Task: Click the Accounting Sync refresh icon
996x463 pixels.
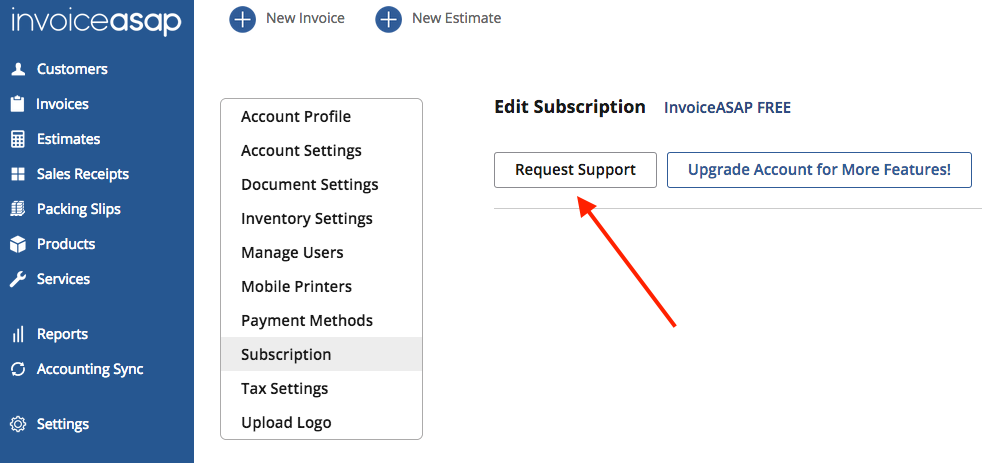Action: click(x=17, y=369)
